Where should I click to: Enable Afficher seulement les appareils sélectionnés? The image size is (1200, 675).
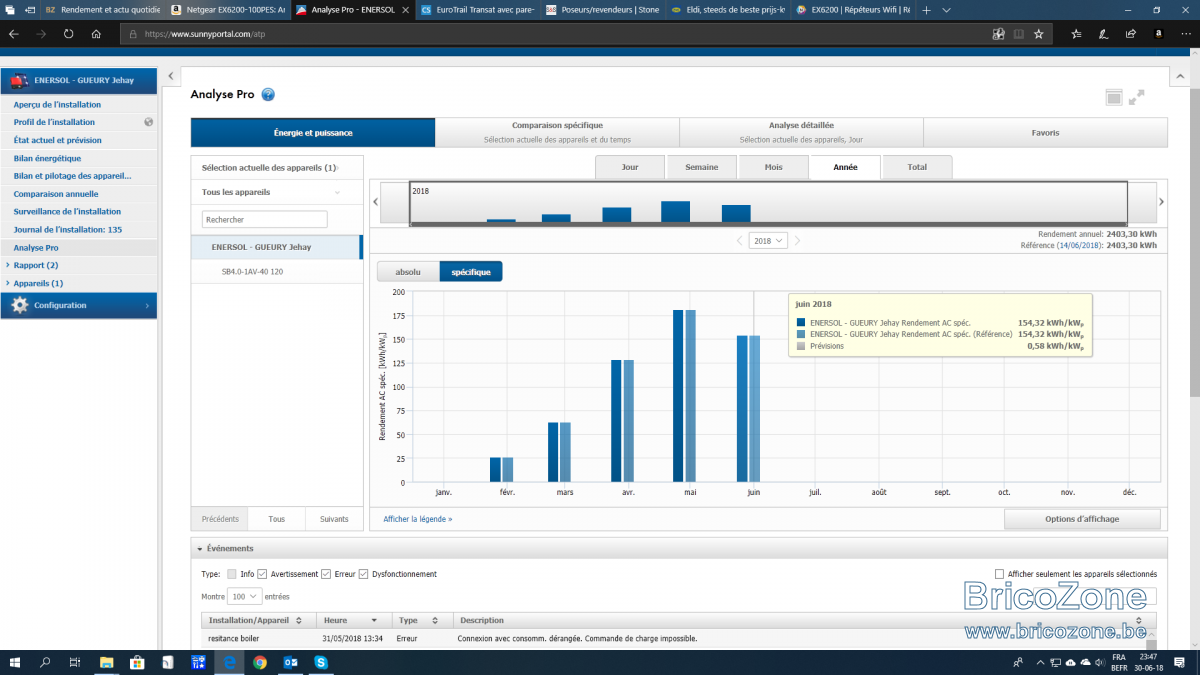(1000, 574)
